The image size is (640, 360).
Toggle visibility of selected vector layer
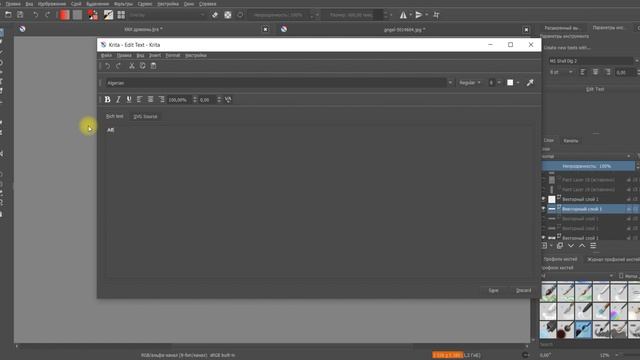pyautogui.click(x=543, y=209)
